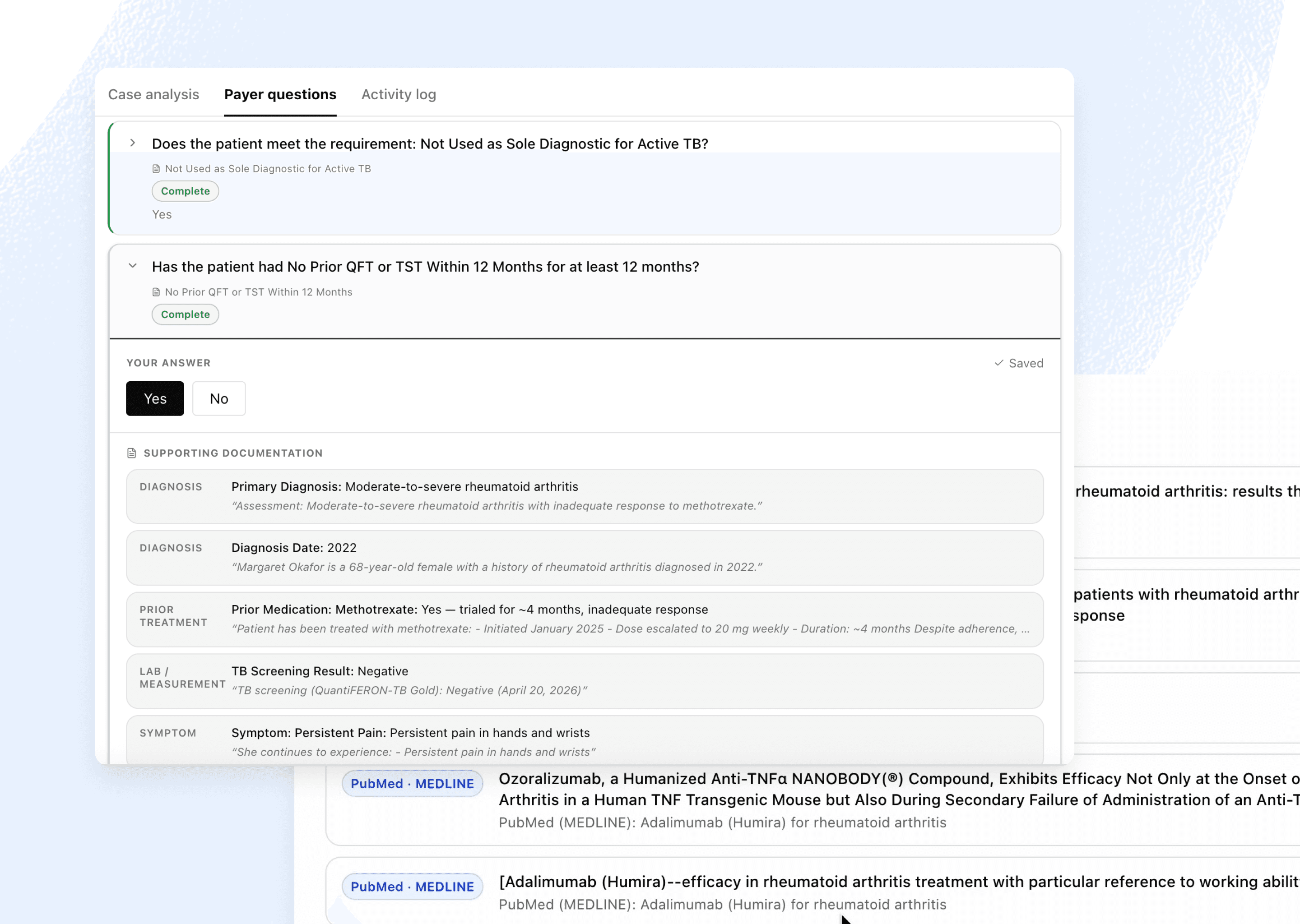Screen dimensions: 1300x924
Task: Click the Saved status text
Action: tap(1026, 363)
